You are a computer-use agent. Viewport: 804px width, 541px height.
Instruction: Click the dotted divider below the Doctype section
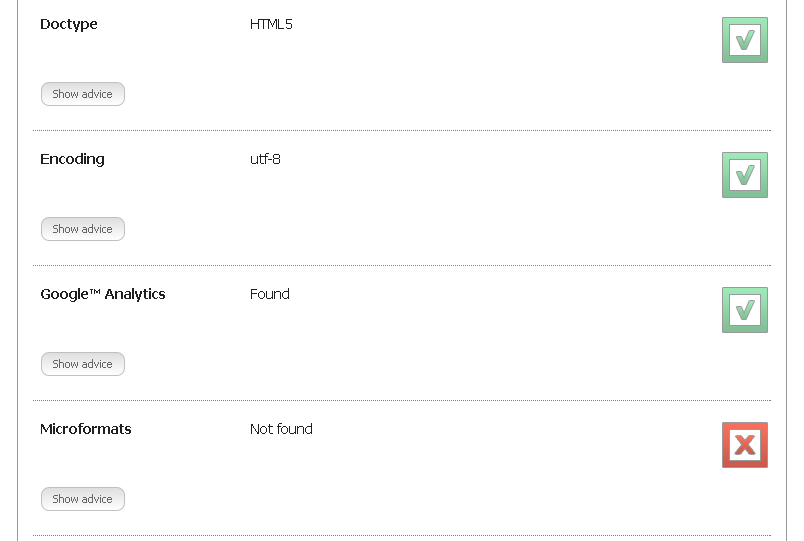402,130
